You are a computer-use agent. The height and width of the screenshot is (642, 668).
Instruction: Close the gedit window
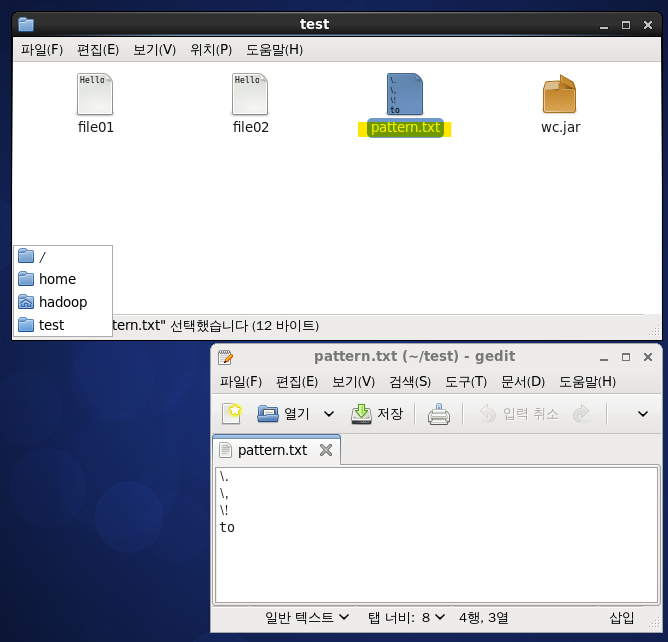point(648,357)
